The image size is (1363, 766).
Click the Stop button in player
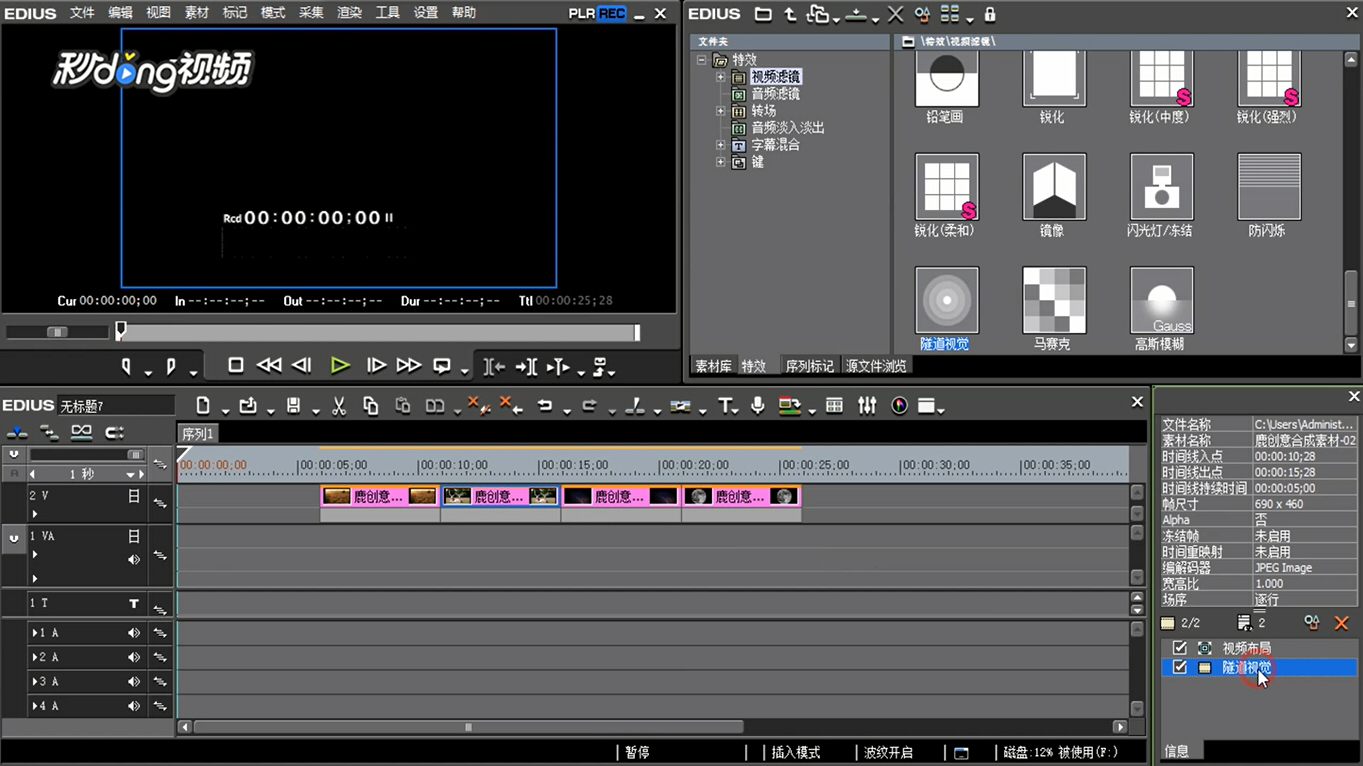click(236, 366)
